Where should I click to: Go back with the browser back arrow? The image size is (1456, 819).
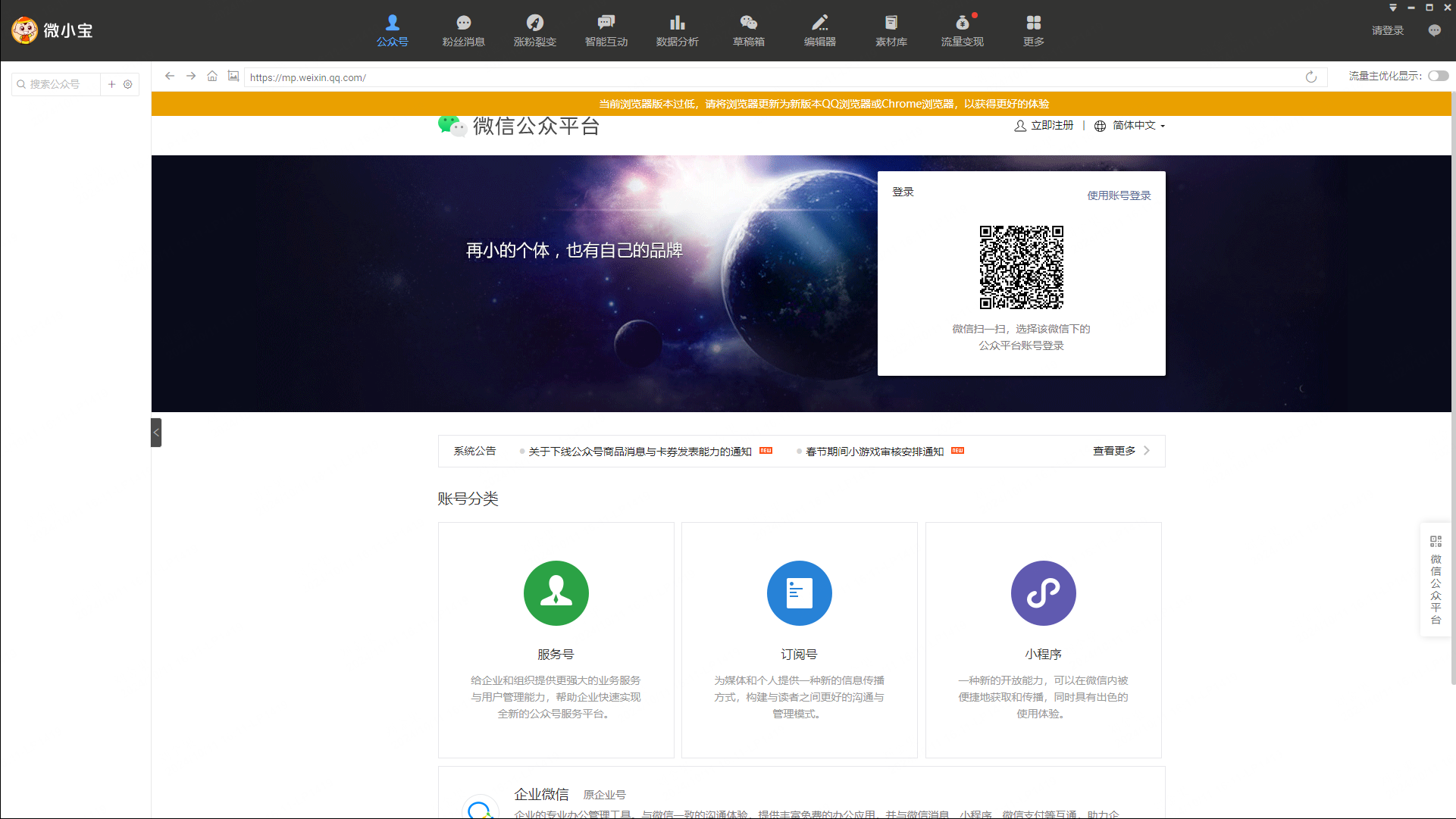pos(170,77)
